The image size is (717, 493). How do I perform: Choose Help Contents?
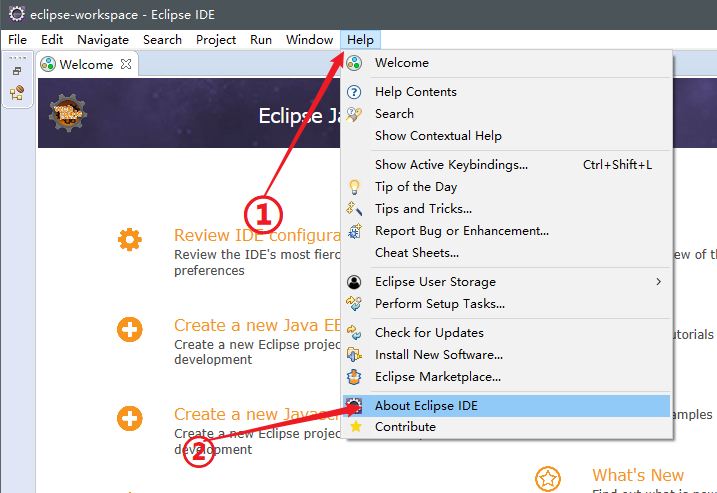pos(507,92)
